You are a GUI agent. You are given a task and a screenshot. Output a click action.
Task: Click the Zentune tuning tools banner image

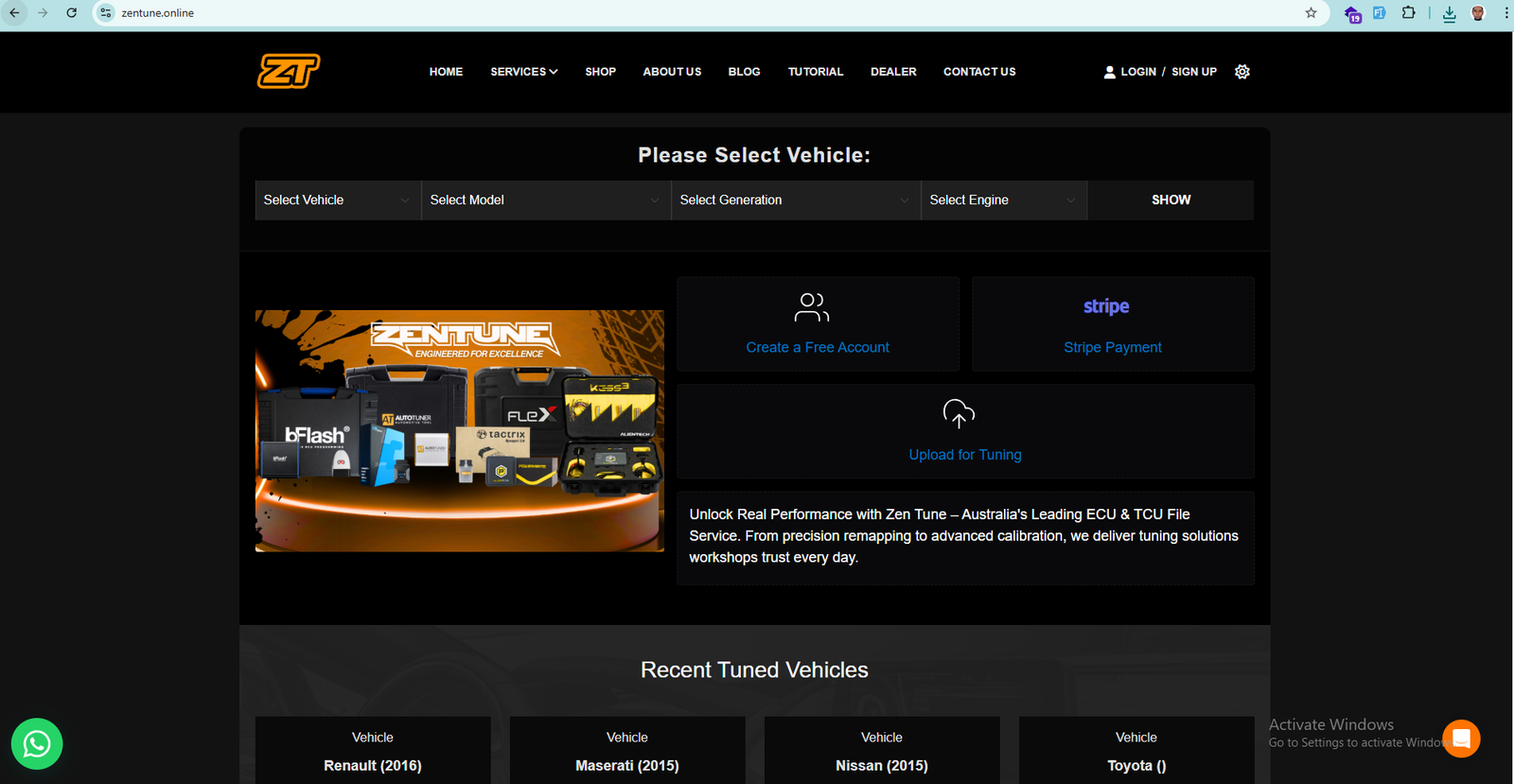pyautogui.click(x=460, y=431)
